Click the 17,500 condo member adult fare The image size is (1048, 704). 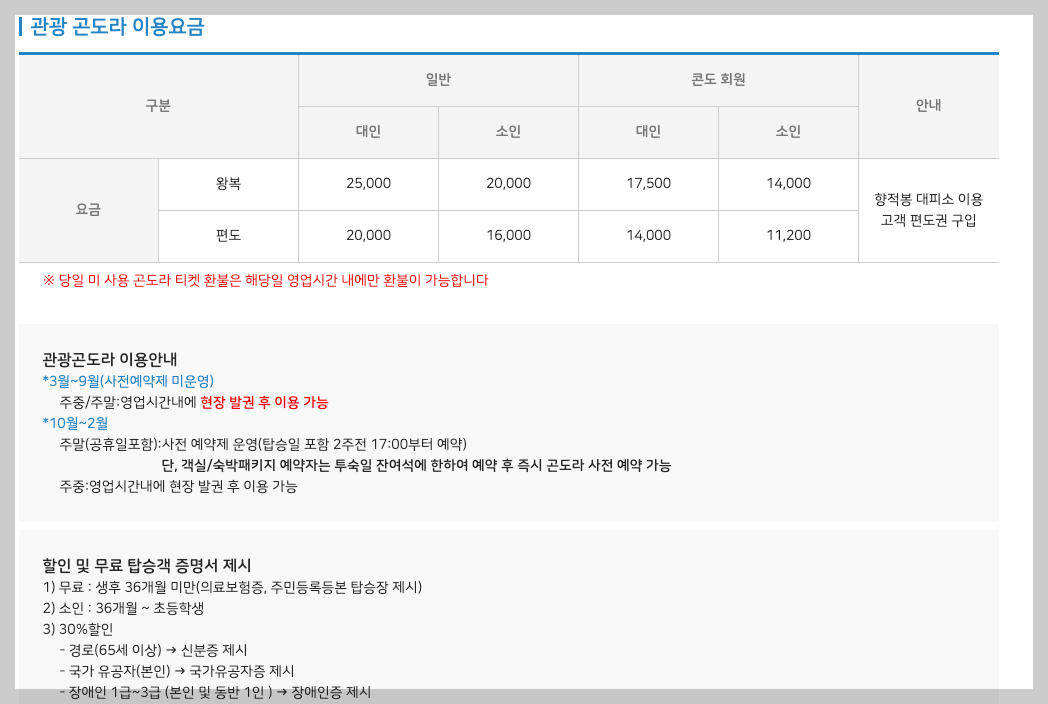point(648,183)
